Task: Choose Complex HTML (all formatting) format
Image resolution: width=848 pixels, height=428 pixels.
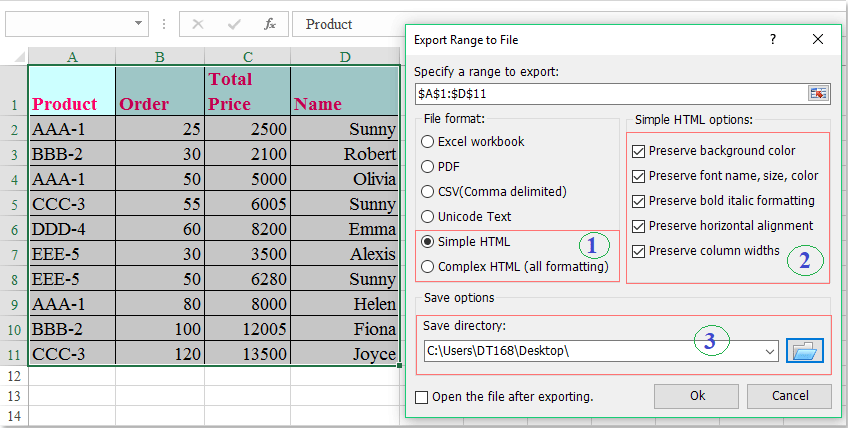Action: (428, 267)
